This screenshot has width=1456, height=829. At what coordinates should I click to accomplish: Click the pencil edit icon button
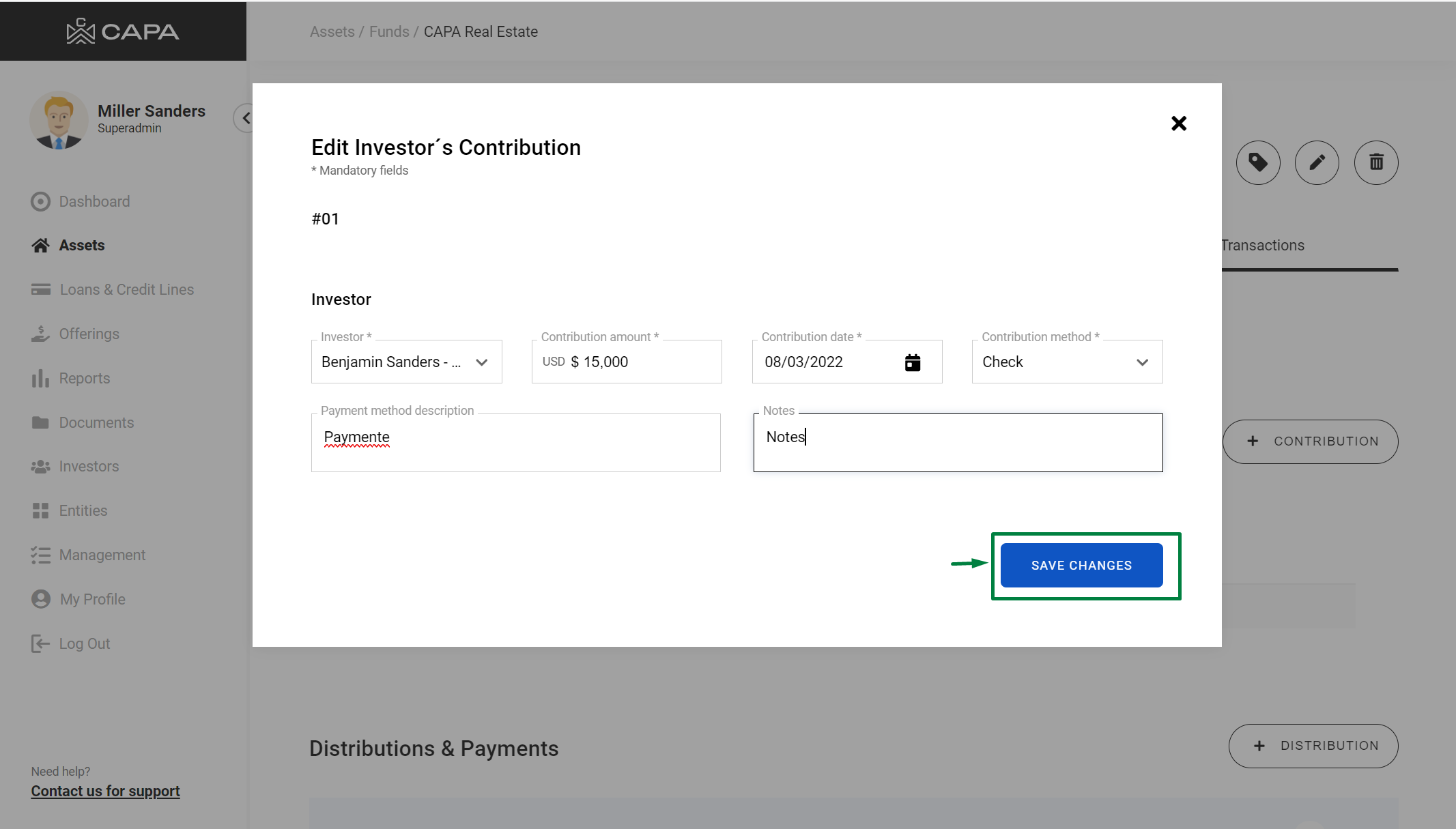click(x=1316, y=162)
